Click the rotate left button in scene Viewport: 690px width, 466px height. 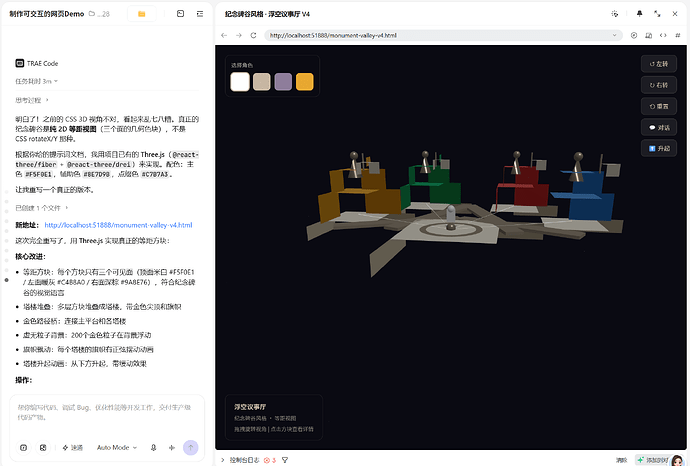click(x=659, y=64)
